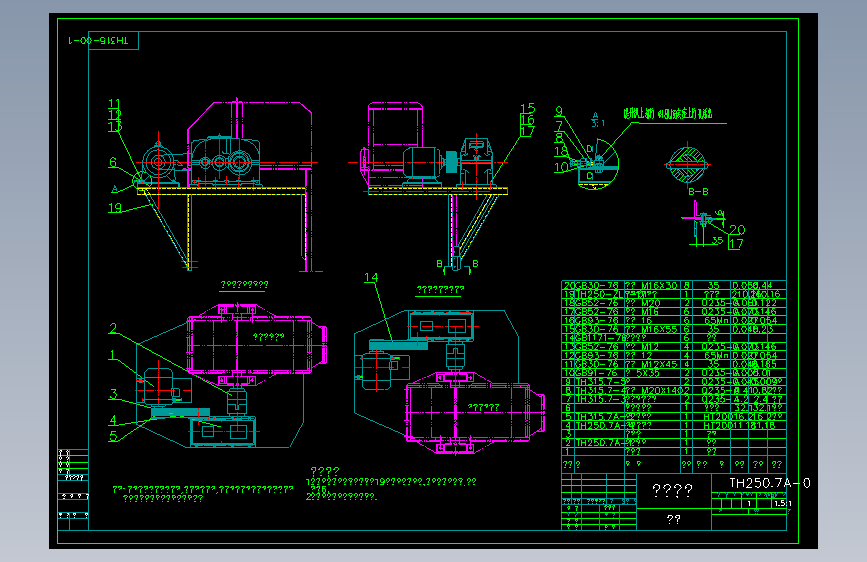Select balloon callout number 18 near detail A

(561, 150)
